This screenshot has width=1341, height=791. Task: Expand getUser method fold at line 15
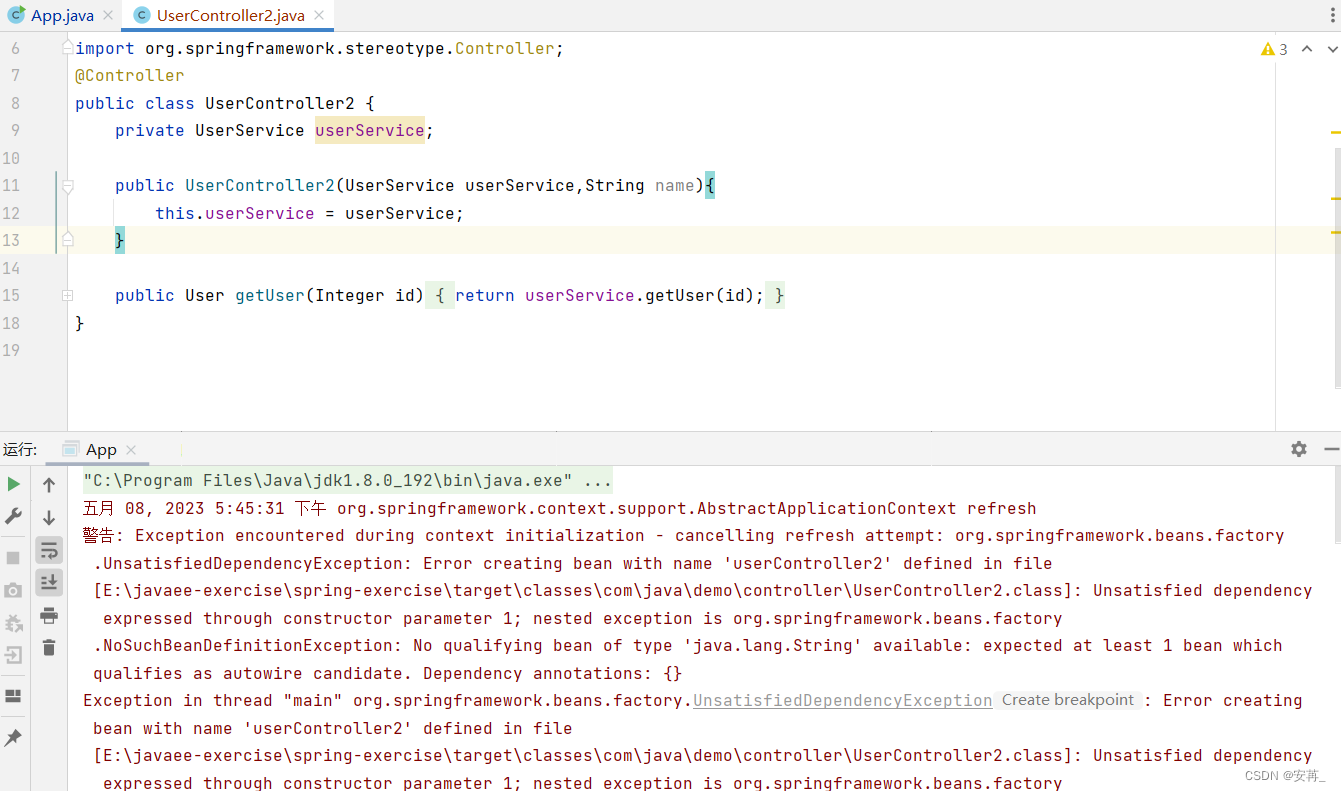[x=67, y=295]
